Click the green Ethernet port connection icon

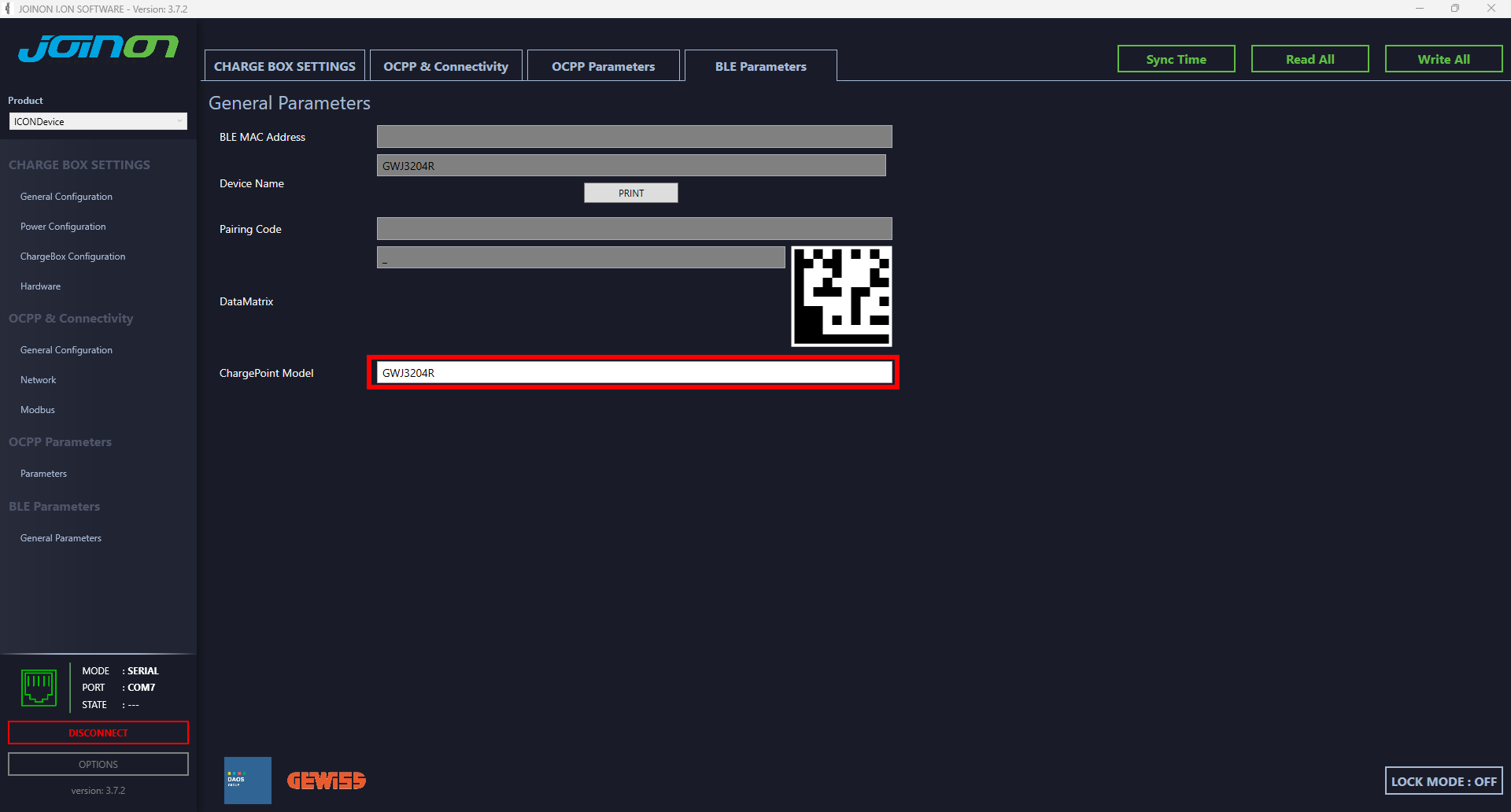[39, 688]
